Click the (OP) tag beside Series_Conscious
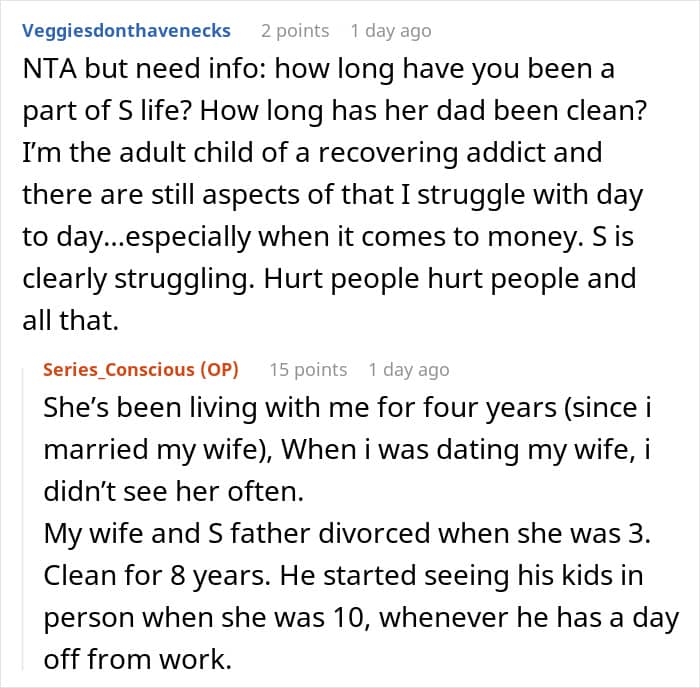 (x=220, y=370)
